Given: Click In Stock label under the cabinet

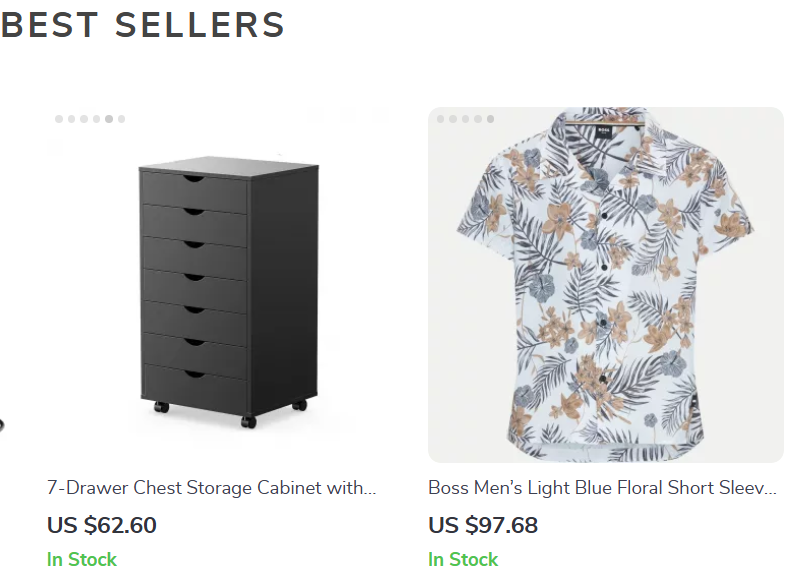Looking at the screenshot, I should click(82, 559).
